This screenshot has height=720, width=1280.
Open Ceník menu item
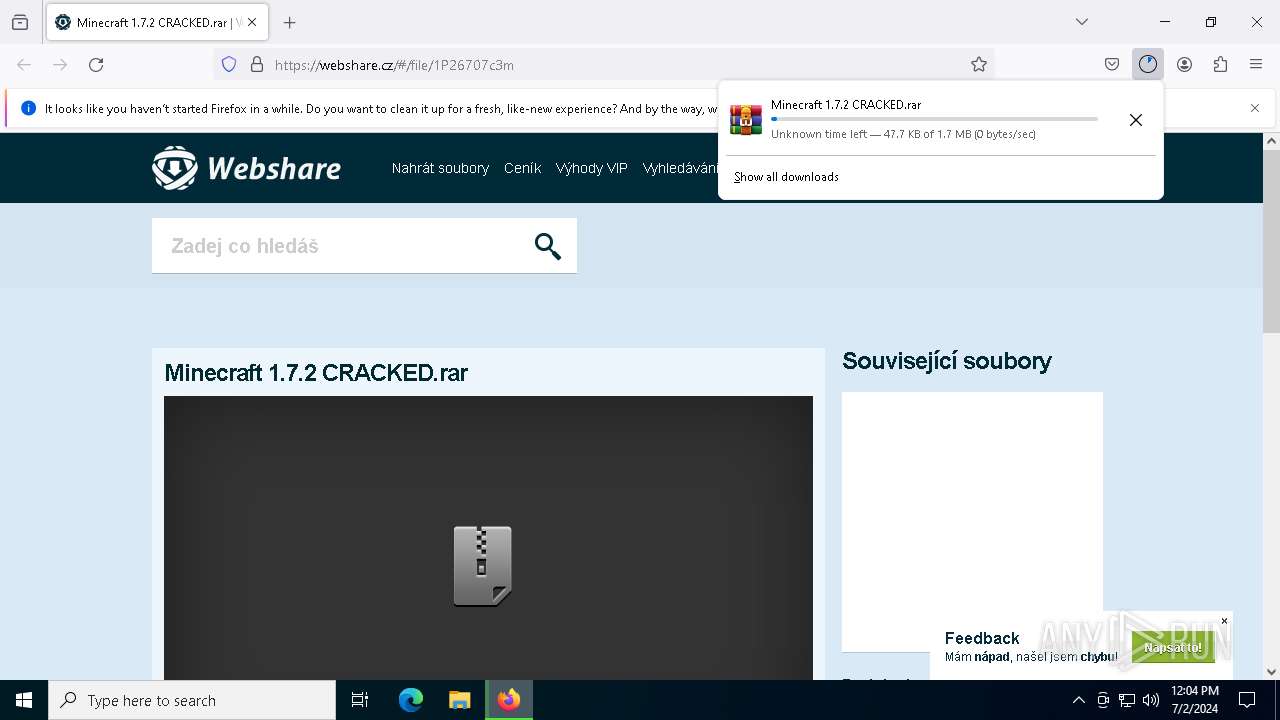522,168
